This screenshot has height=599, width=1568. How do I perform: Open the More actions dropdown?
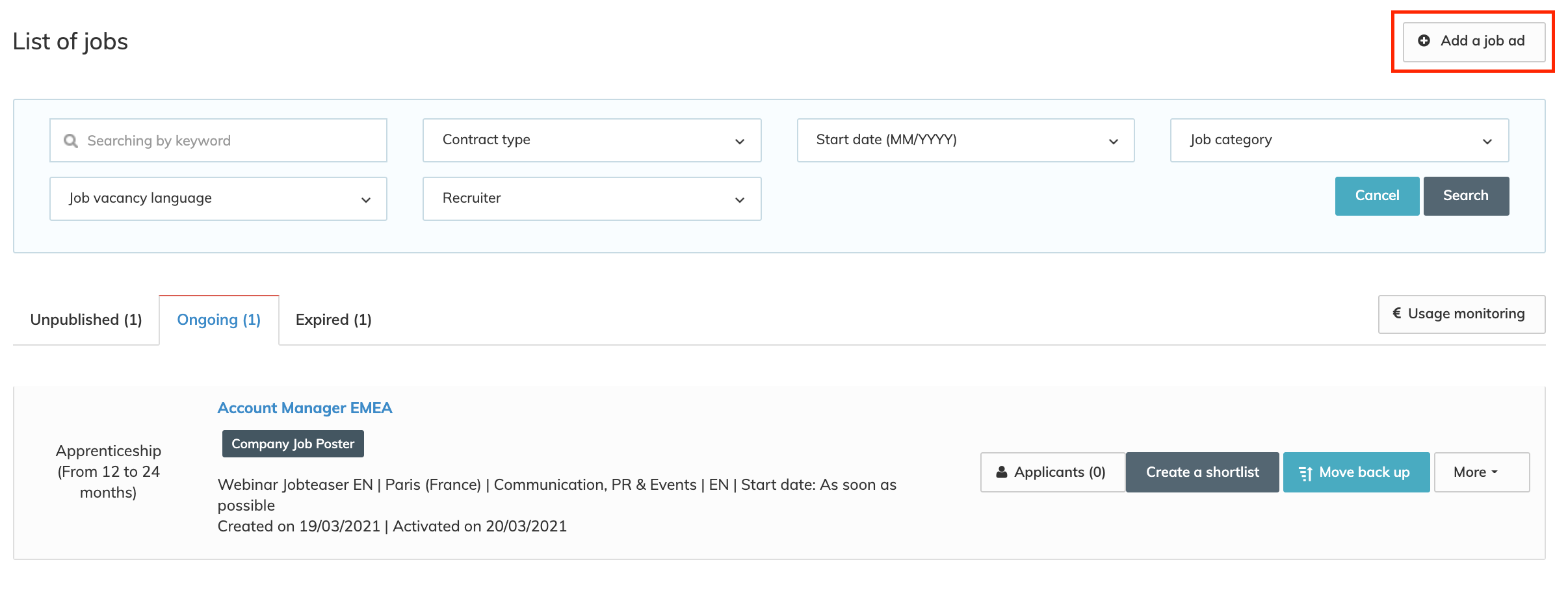click(x=1482, y=472)
